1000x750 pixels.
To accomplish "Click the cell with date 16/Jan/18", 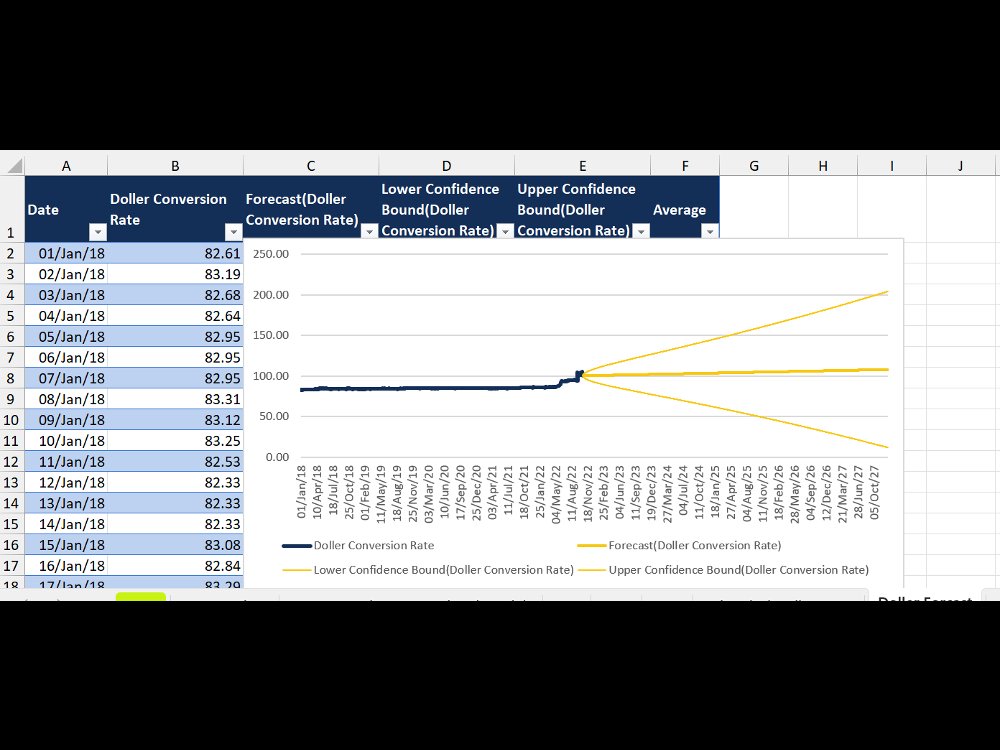I will [x=66, y=566].
